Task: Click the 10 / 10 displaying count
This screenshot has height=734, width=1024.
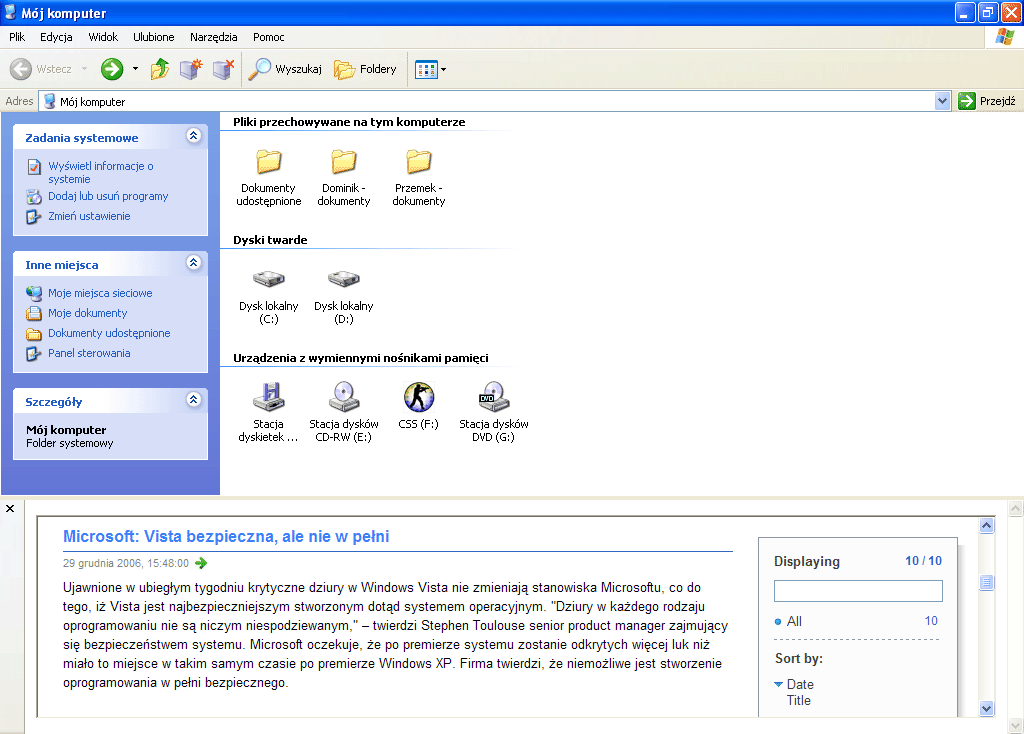Action: coord(923,561)
